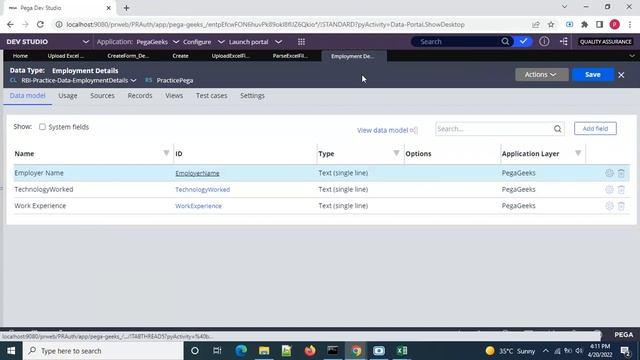Viewport: 640px width, 360px height.
Task: Delete the TechnologyWorked field
Action: (621, 189)
